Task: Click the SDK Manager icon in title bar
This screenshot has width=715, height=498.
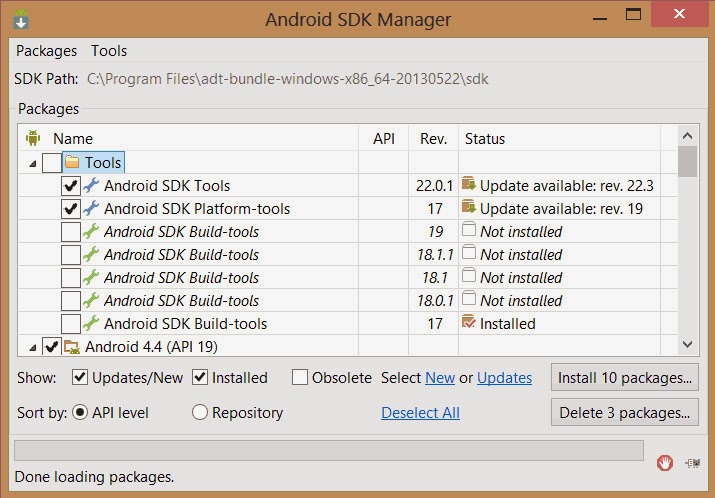Action: 21,19
